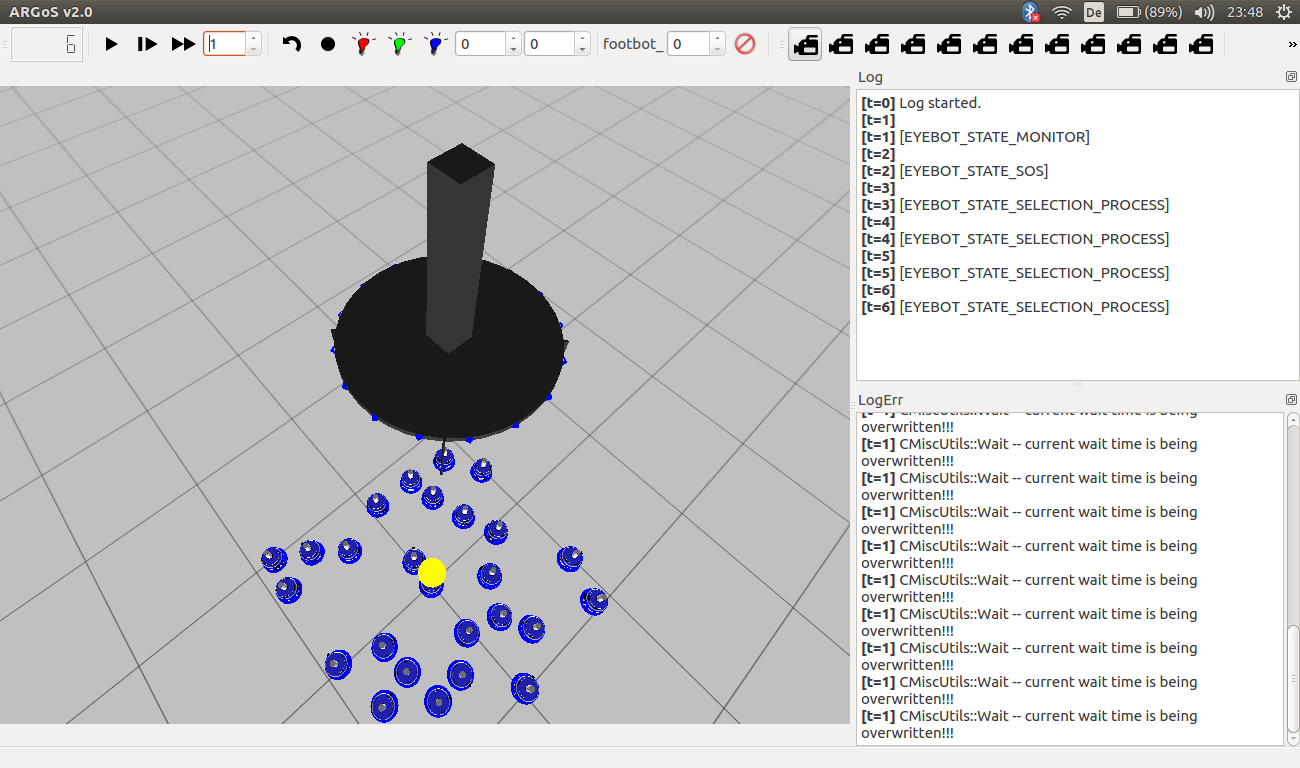Image resolution: width=1300 pixels, height=768 pixels.
Task: Expand the toolbar overflow chevron
Action: click(1292, 45)
